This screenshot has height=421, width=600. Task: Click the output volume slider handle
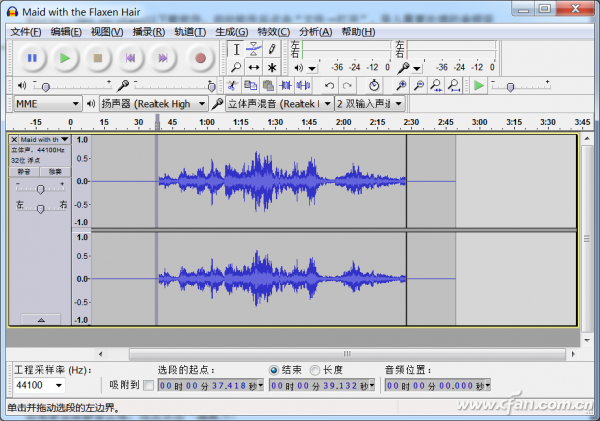(x=46, y=87)
